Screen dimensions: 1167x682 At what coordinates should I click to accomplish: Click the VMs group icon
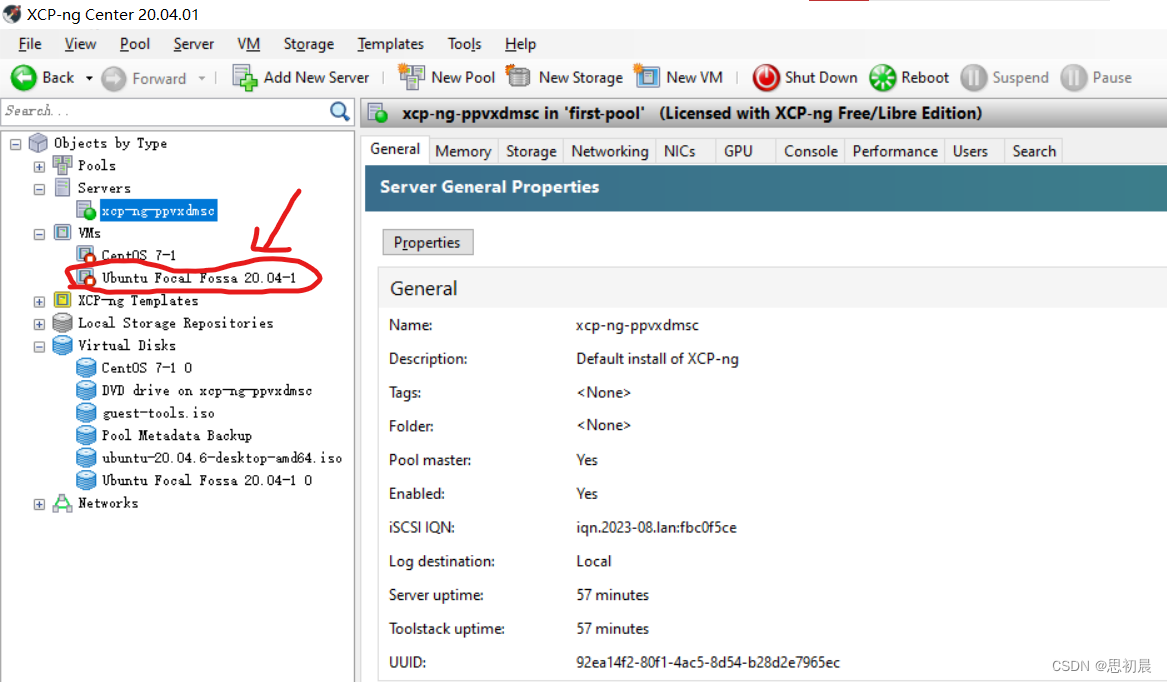pyautogui.click(x=63, y=232)
